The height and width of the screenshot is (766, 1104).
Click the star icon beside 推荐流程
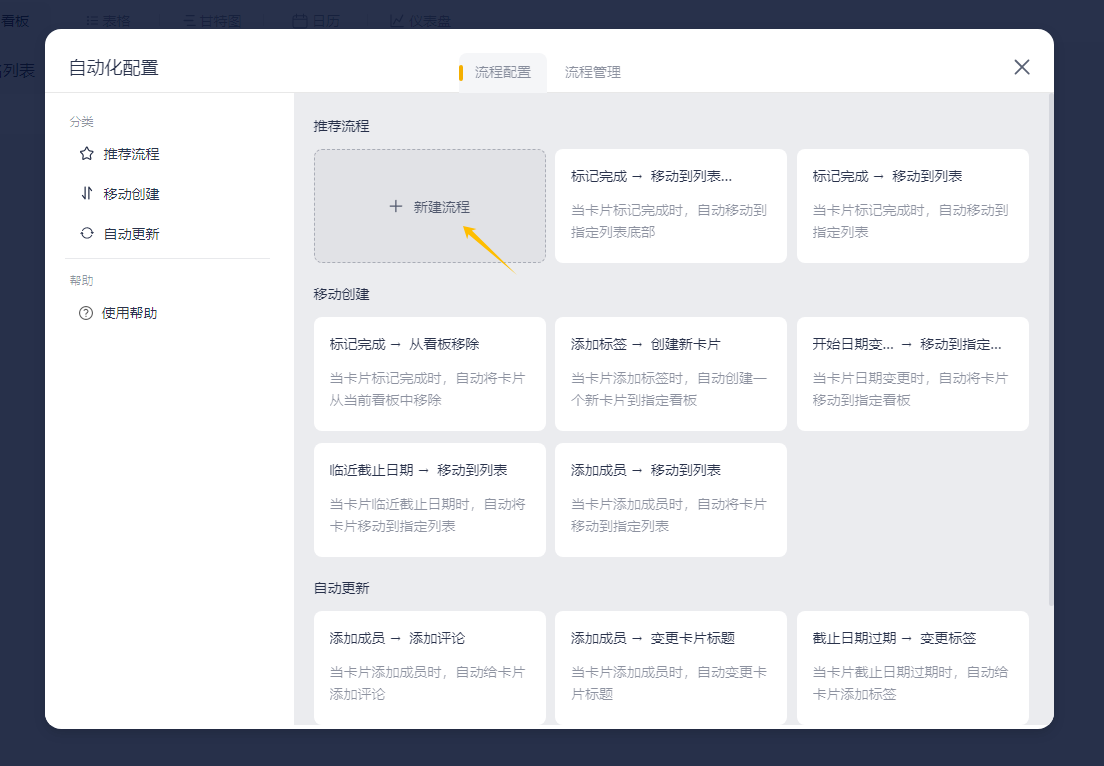[x=87, y=154]
